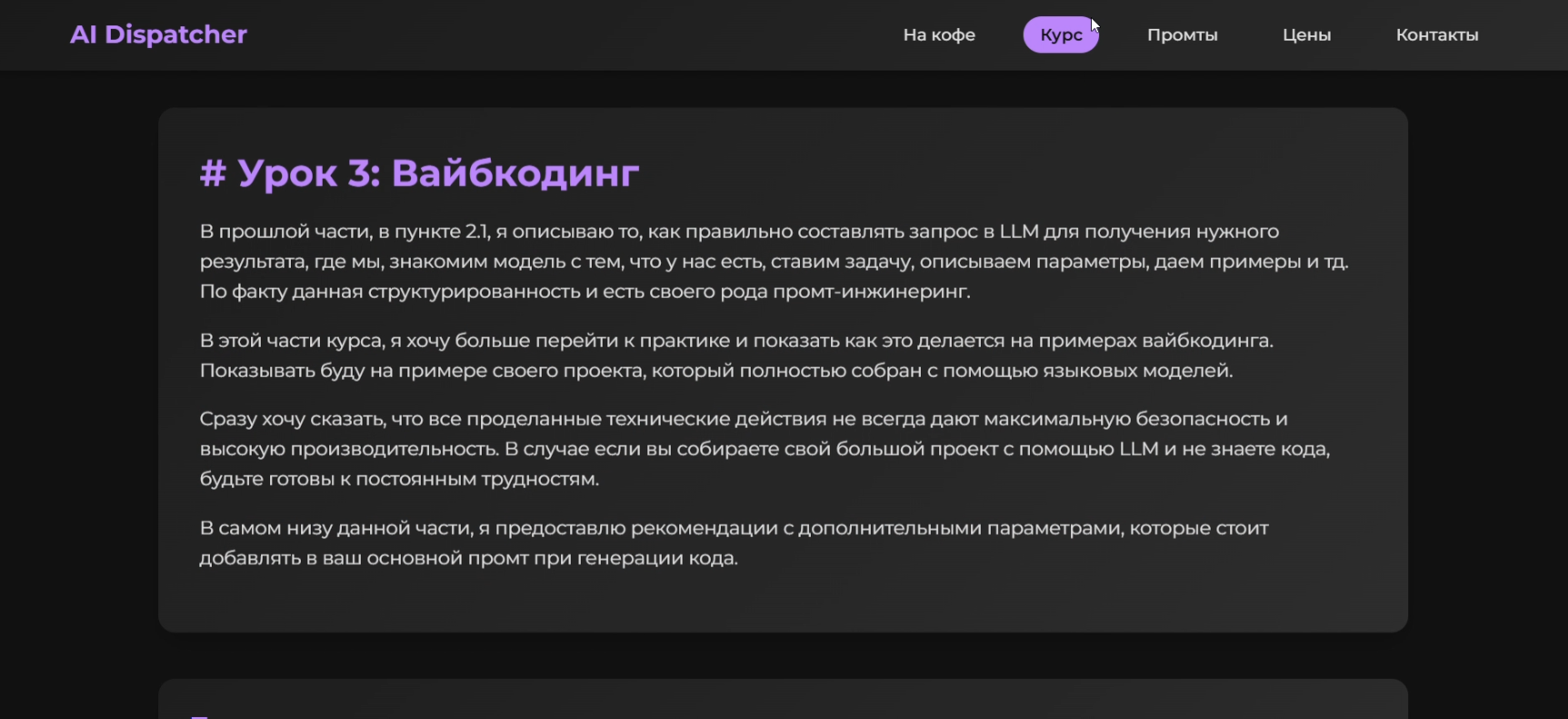Open the 'Контакты' nav page
1568x719 pixels.
[1436, 35]
